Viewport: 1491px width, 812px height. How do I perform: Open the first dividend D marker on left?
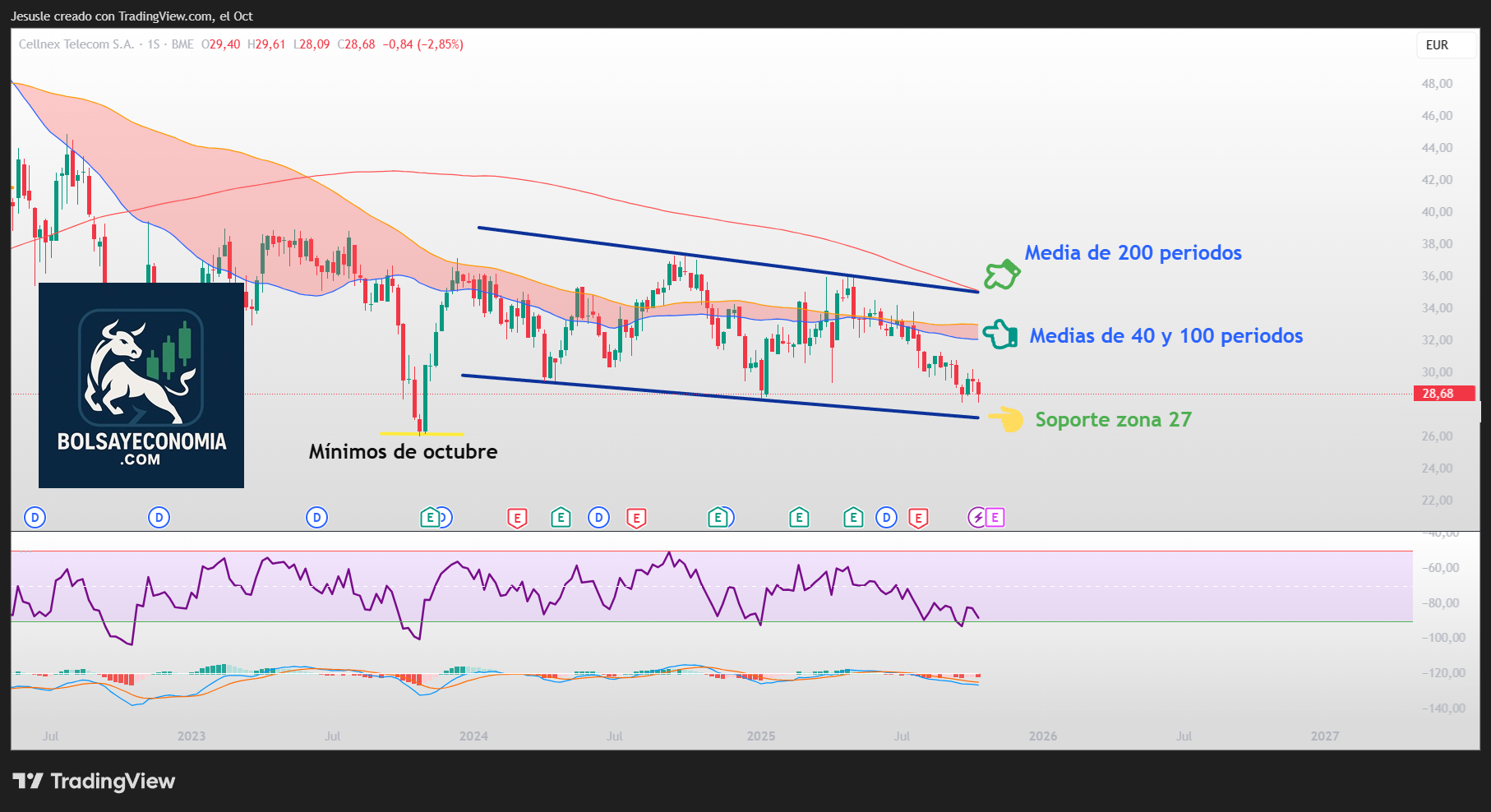(x=35, y=517)
